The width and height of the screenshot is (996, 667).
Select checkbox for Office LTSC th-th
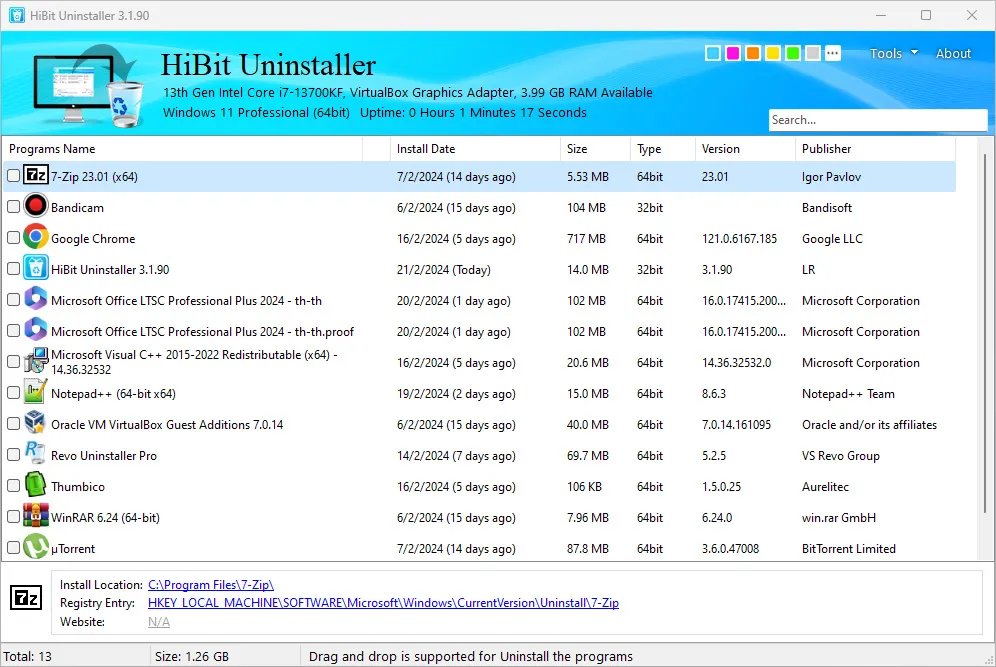click(x=13, y=299)
